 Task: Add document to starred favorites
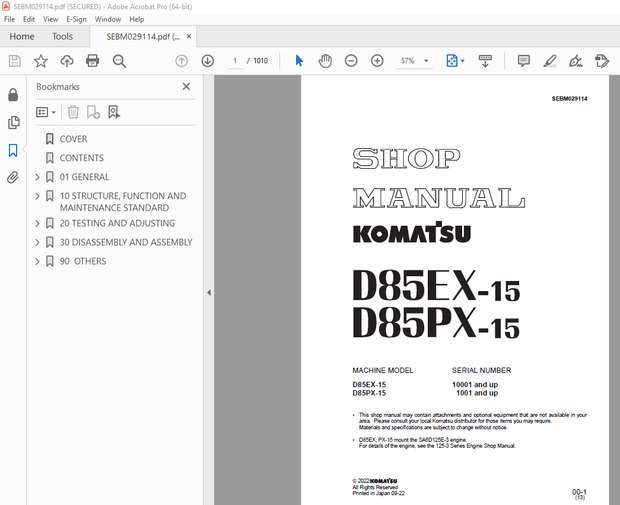41,61
